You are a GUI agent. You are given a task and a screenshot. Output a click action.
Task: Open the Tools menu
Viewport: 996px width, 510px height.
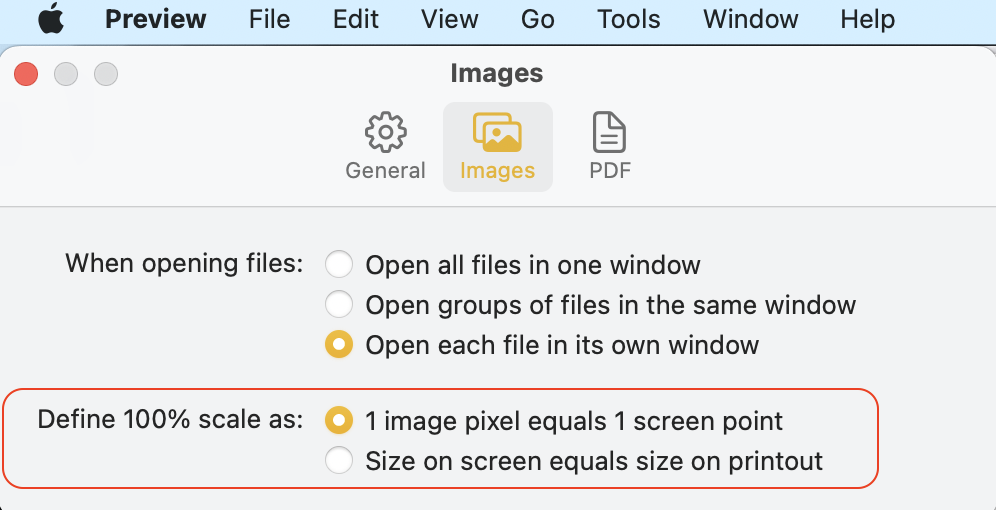(629, 19)
